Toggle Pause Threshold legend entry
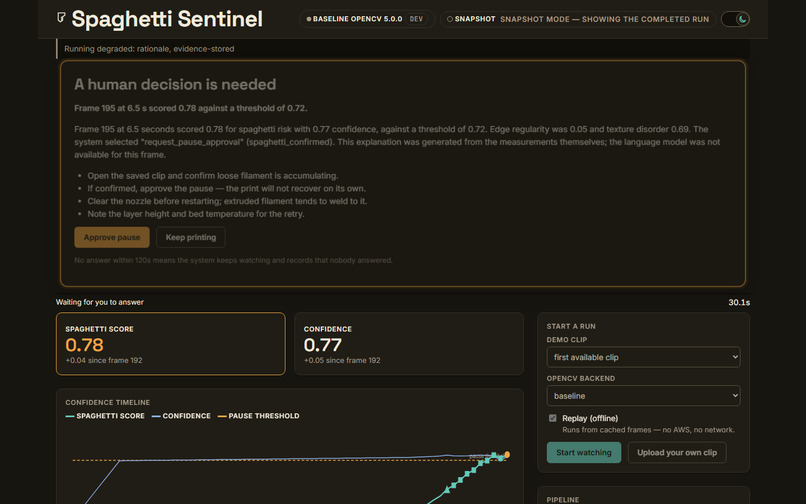 tap(259, 416)
